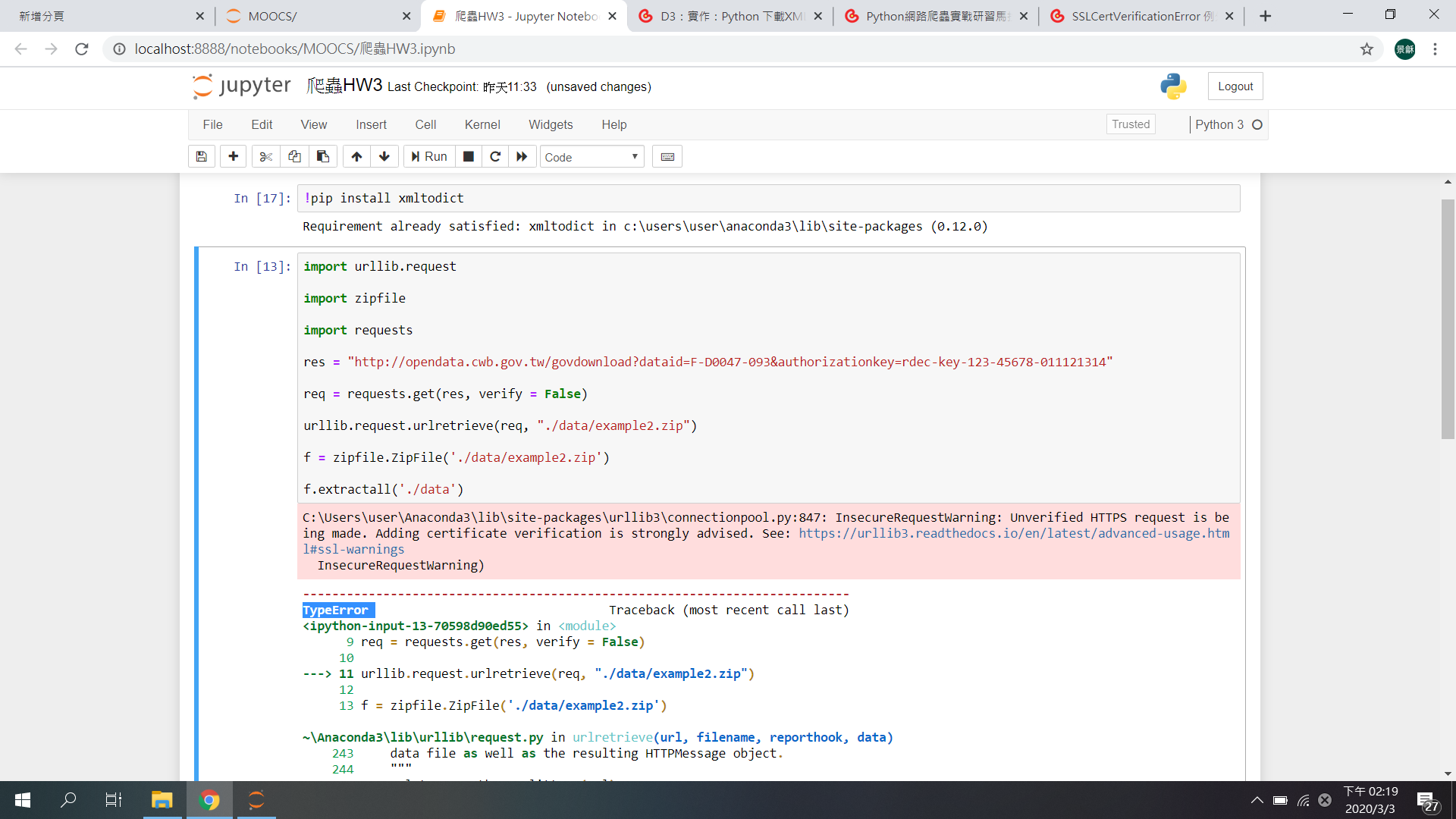
Task: Reload the current page
Action: tap(82, 49)
